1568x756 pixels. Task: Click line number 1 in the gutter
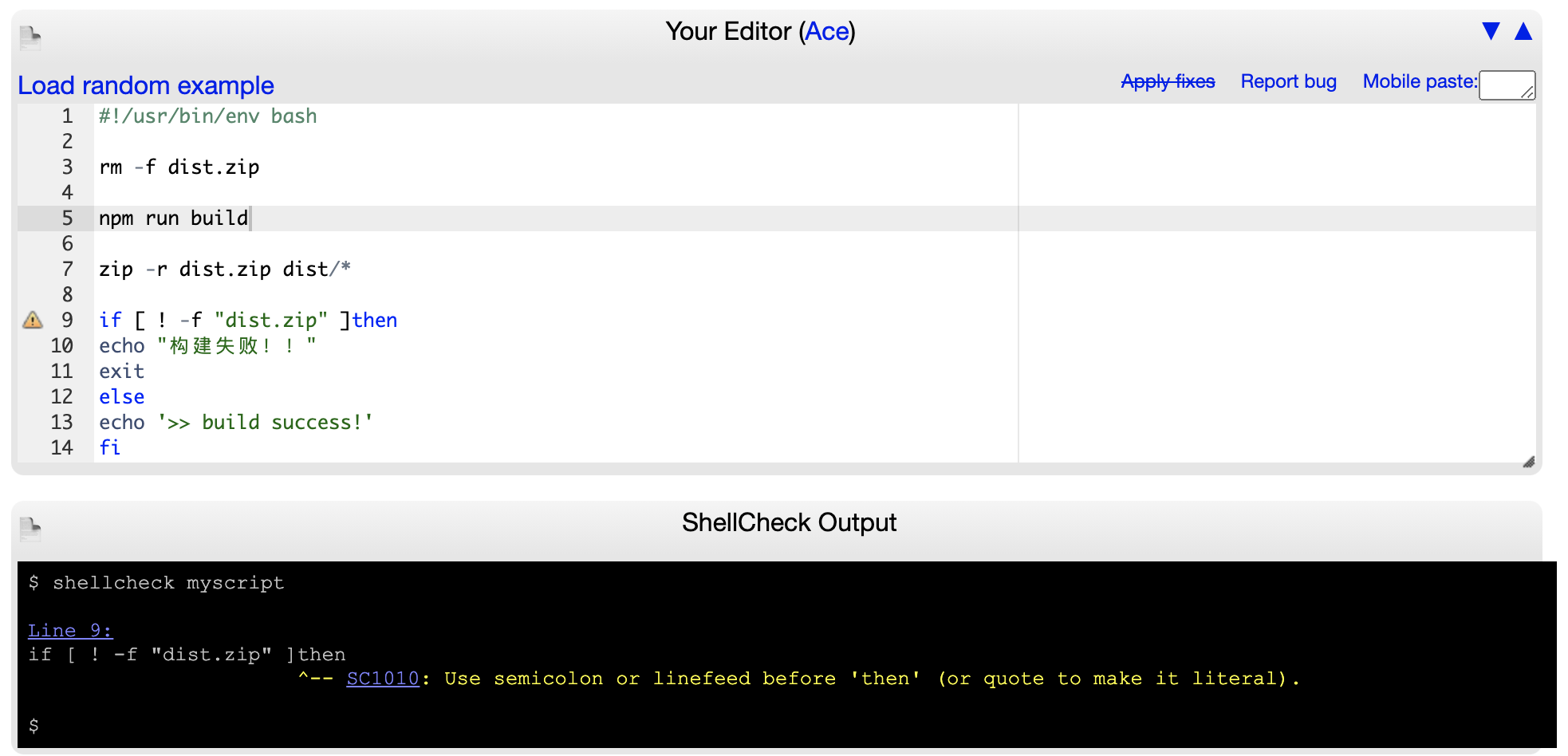tap(67, 116)
